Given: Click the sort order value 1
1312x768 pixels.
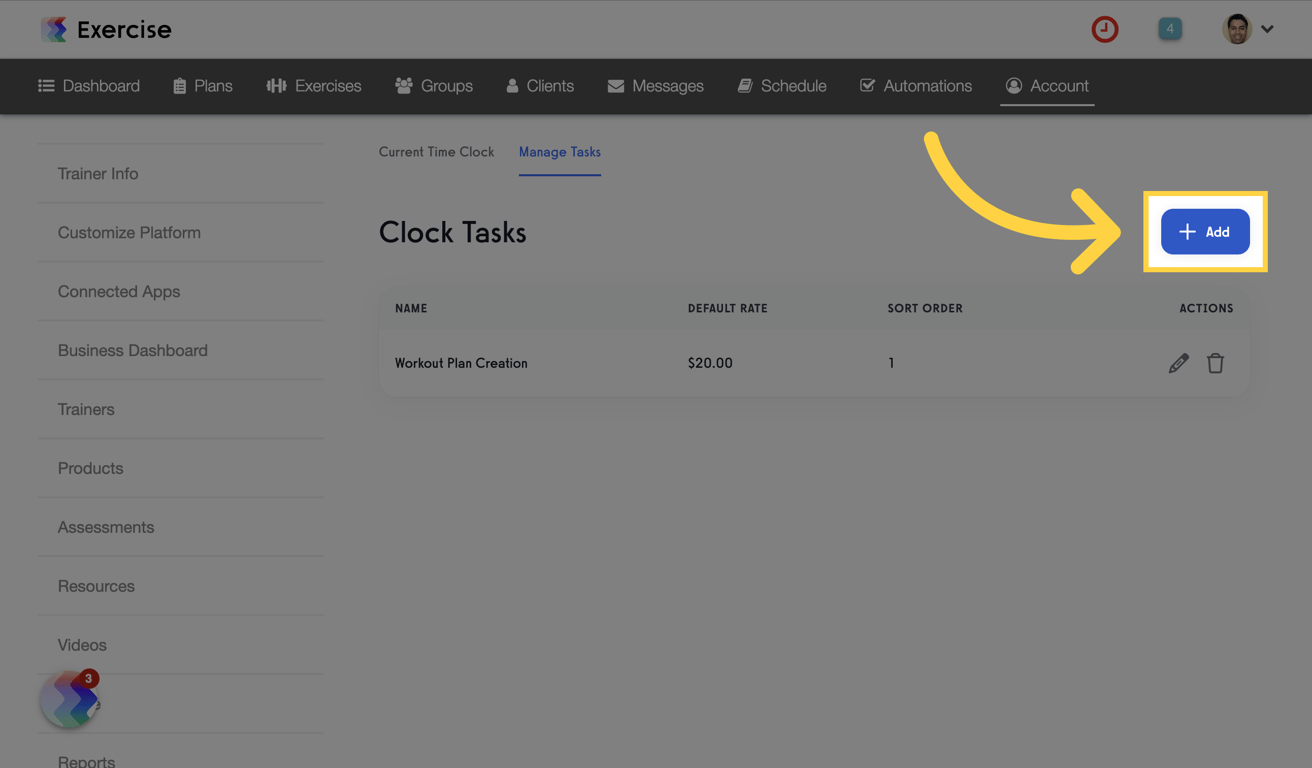Looking at the screenshot, I should point(891,363).
